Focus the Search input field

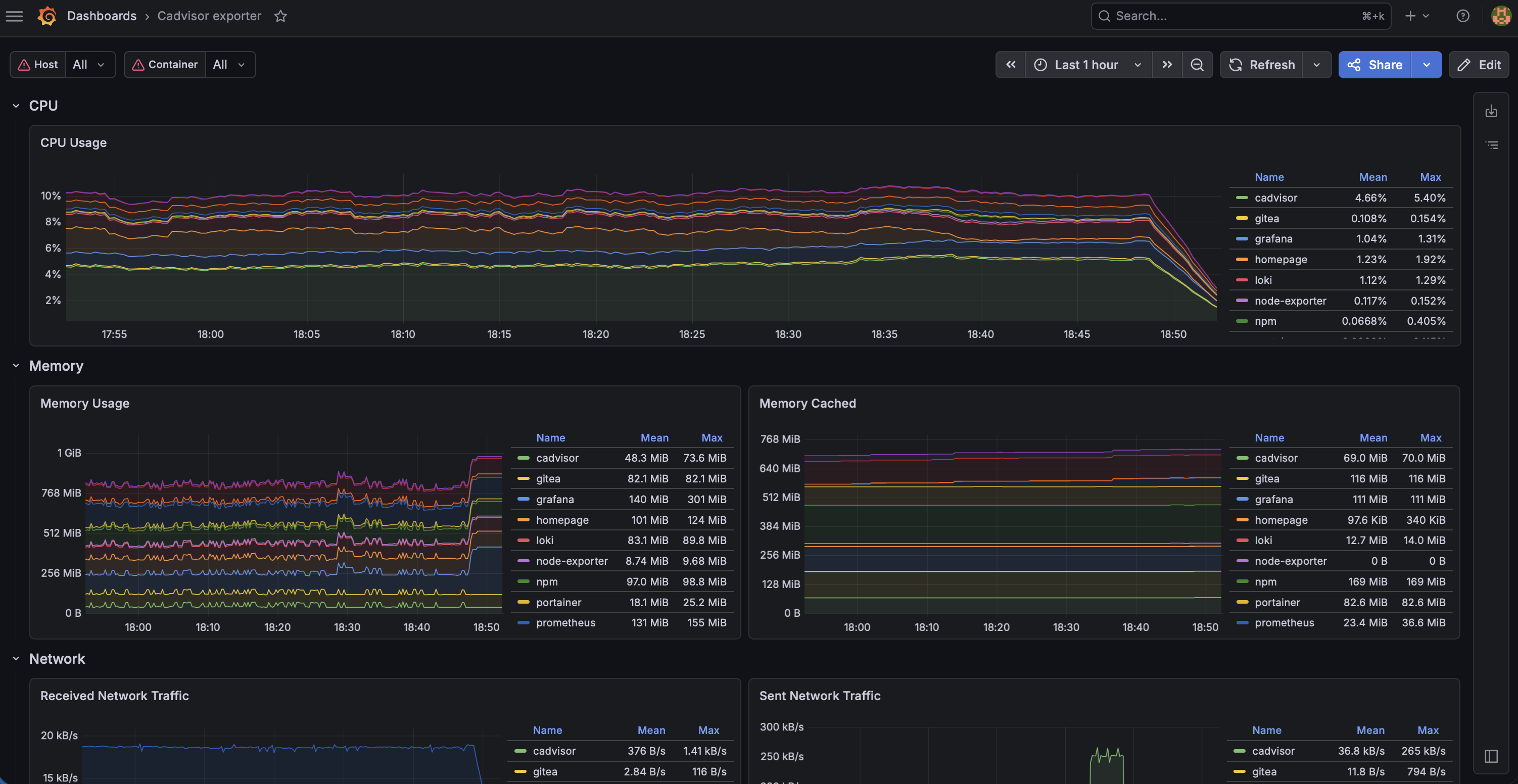(x=1241, y=16)
